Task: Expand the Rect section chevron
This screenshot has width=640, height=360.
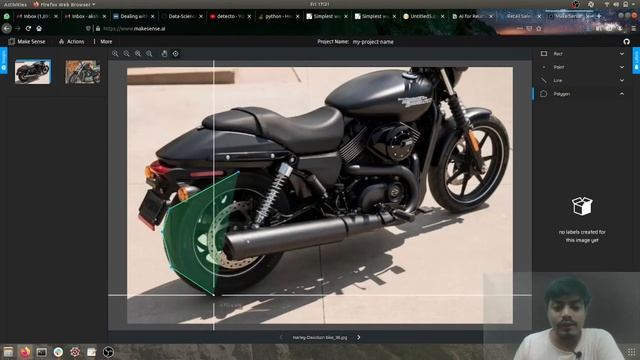Action: coord(622,53)
